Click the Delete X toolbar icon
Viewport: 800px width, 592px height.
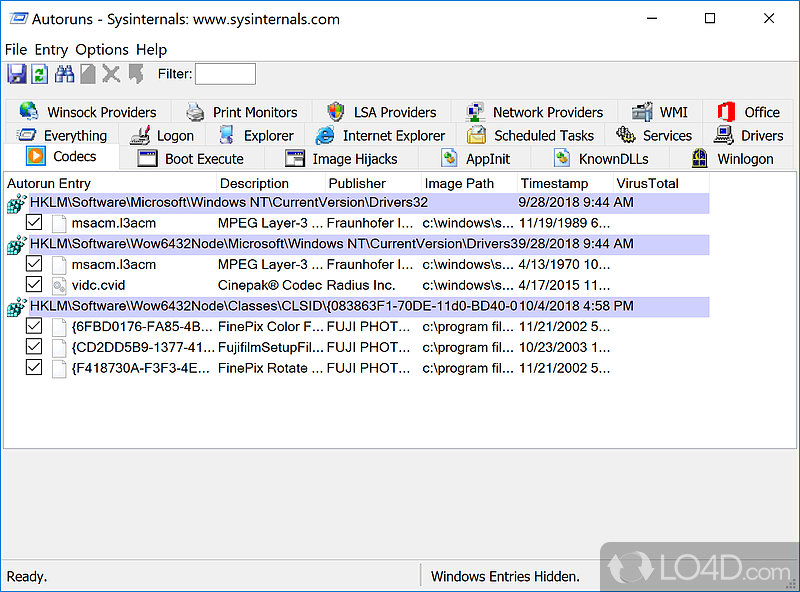point(111,74)
